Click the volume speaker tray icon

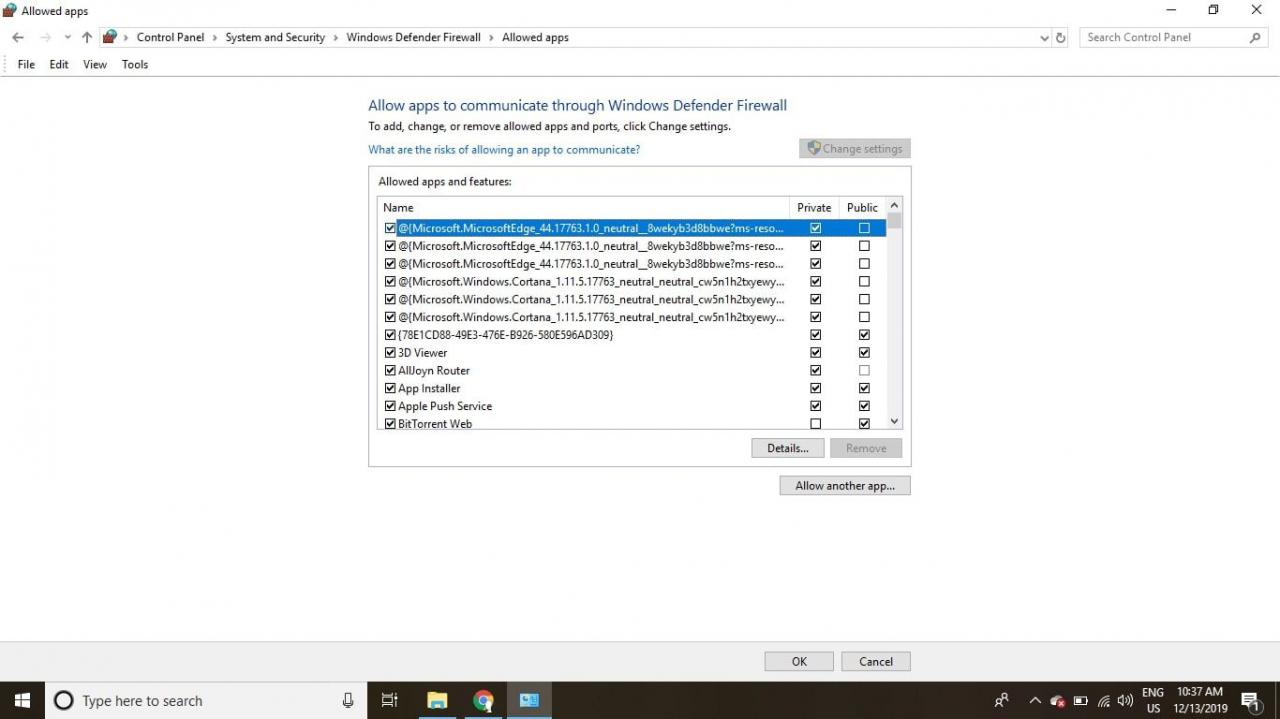pyautogui.click(x=1125, y=701)
